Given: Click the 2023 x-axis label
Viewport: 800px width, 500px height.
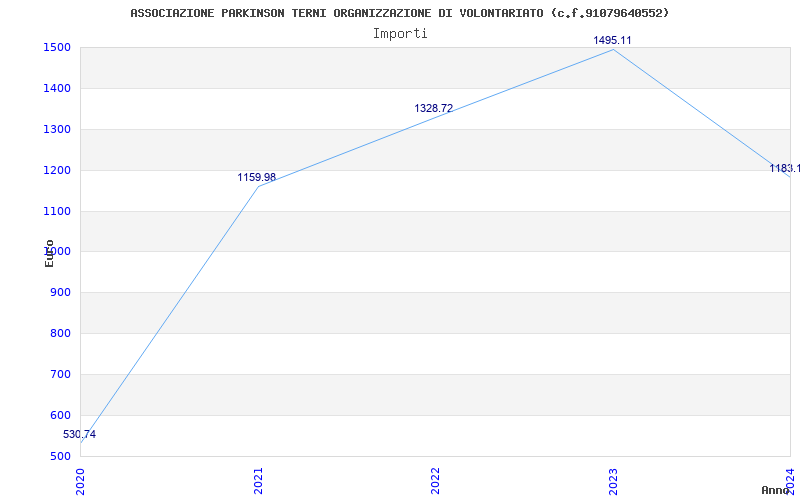Looking at the screenshot, I should [x=613, y=482].
